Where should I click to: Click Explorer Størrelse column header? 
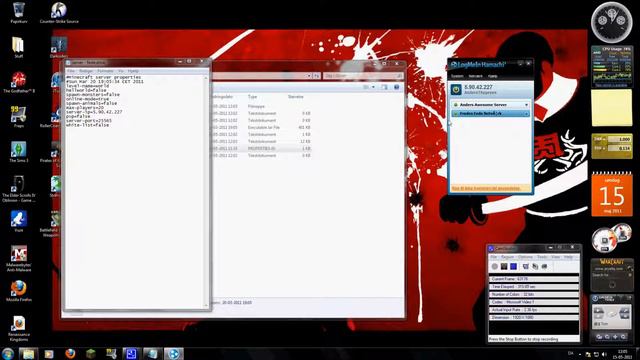coord(296,97)
